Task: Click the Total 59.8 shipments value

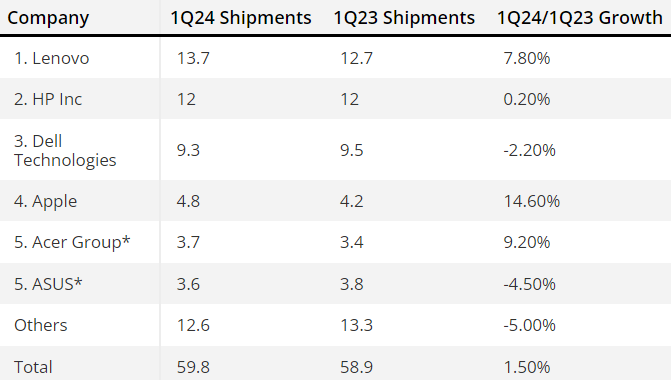Action: 193,367
